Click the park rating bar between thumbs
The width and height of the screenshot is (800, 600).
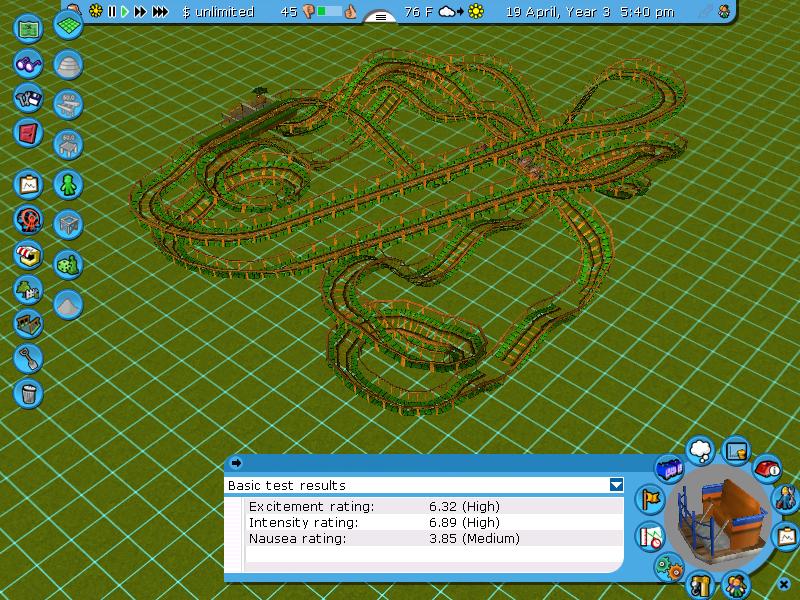[329, 11]
